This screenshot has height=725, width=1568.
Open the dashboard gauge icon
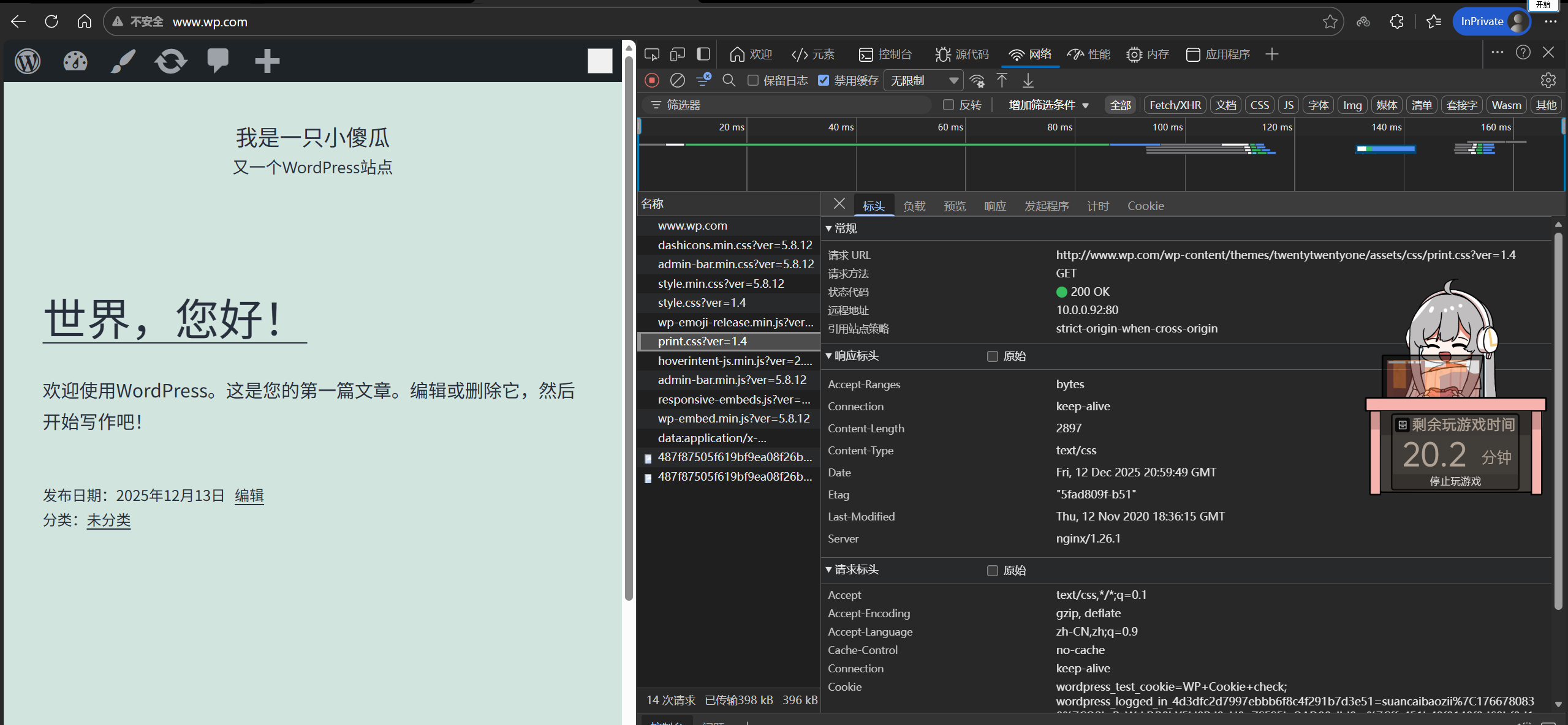click(75, 61)
